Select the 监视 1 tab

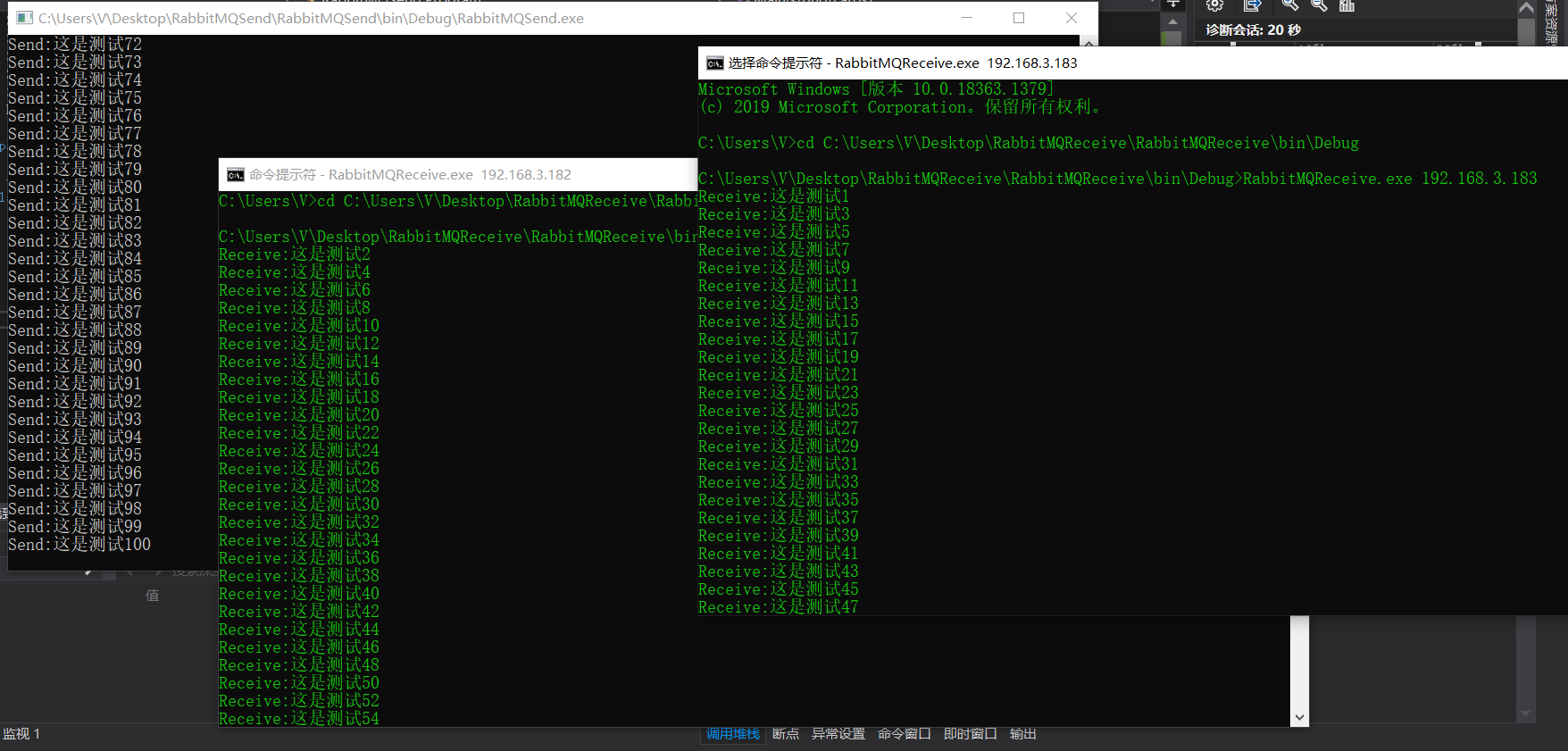coord(21,734)
